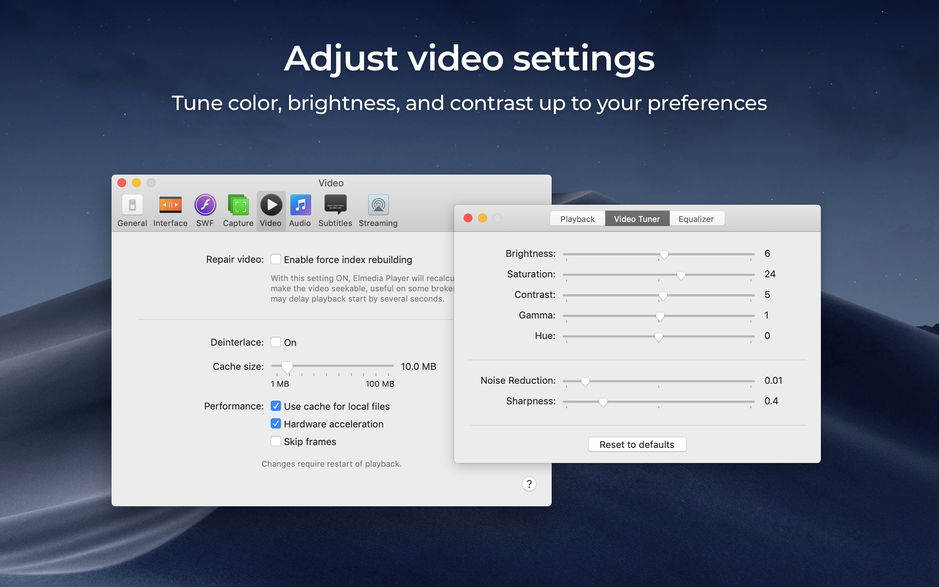Enable Skip frames option
The height and width of the screenshot is (587, 939).
point(276,441)
